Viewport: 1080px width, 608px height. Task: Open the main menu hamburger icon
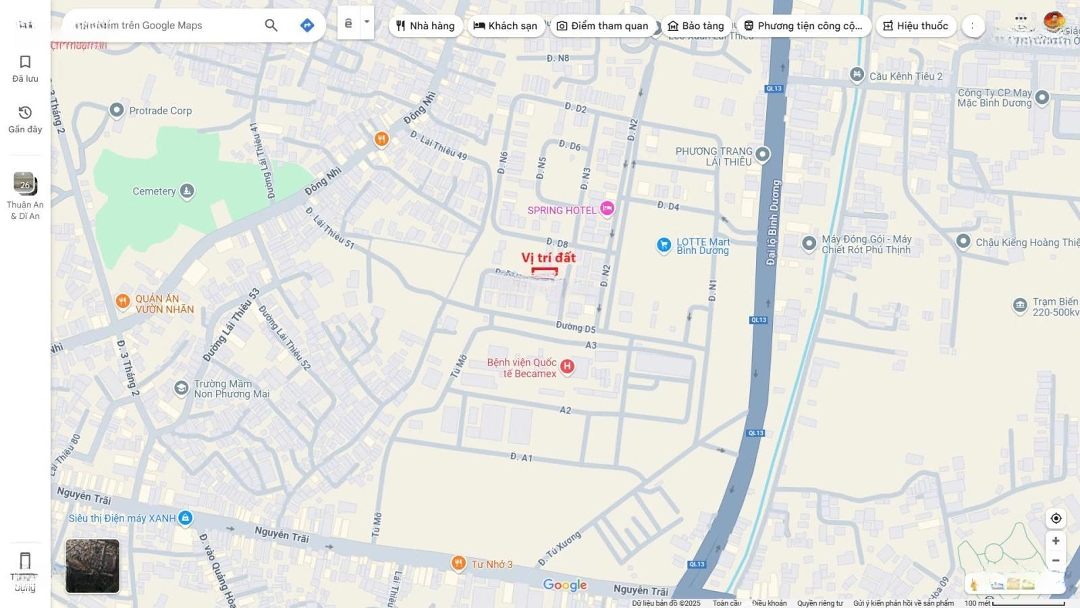point(25,25)
